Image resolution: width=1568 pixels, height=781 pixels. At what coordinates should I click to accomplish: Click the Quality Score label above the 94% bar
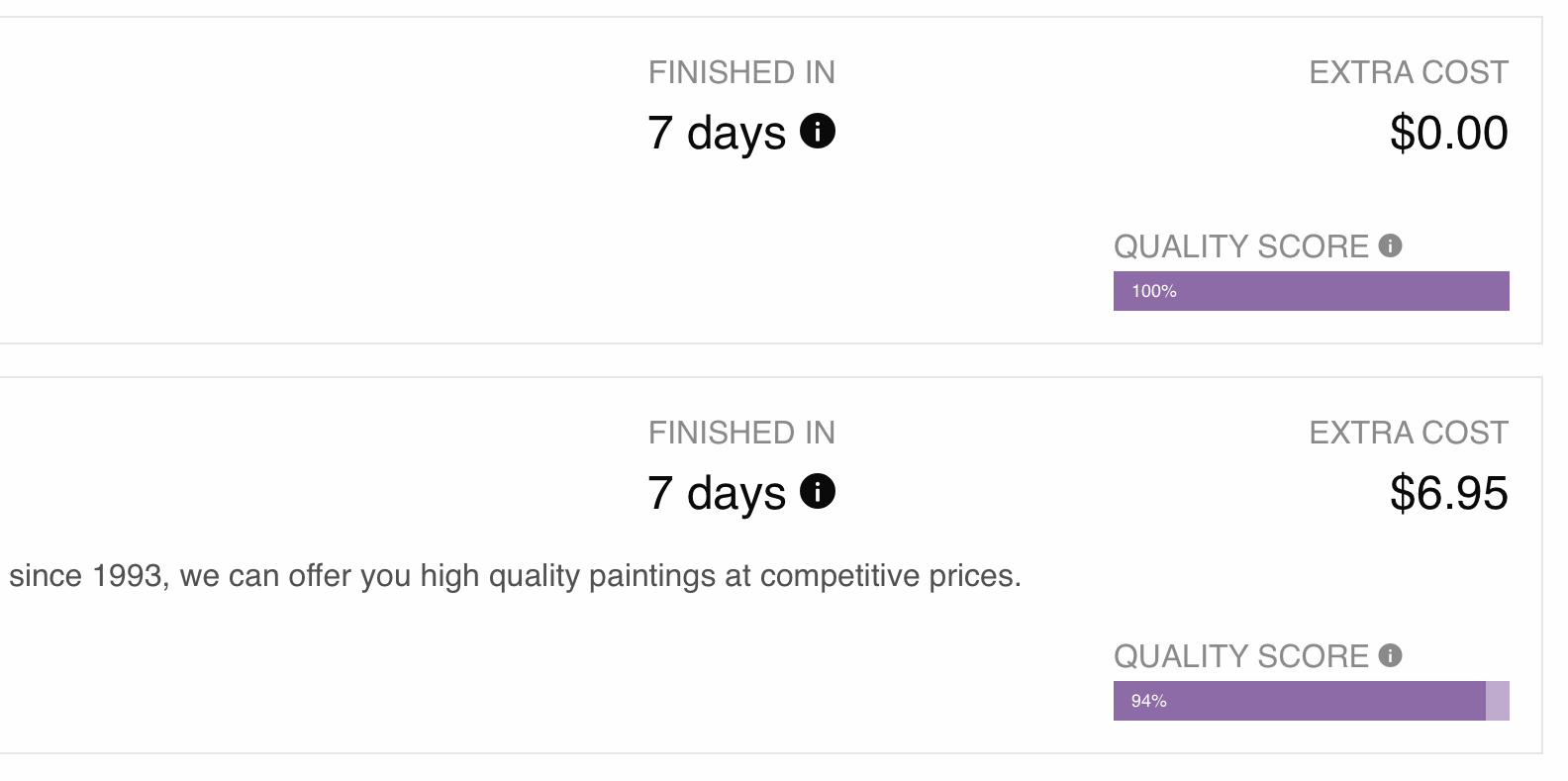click(x=1240, y=656)
